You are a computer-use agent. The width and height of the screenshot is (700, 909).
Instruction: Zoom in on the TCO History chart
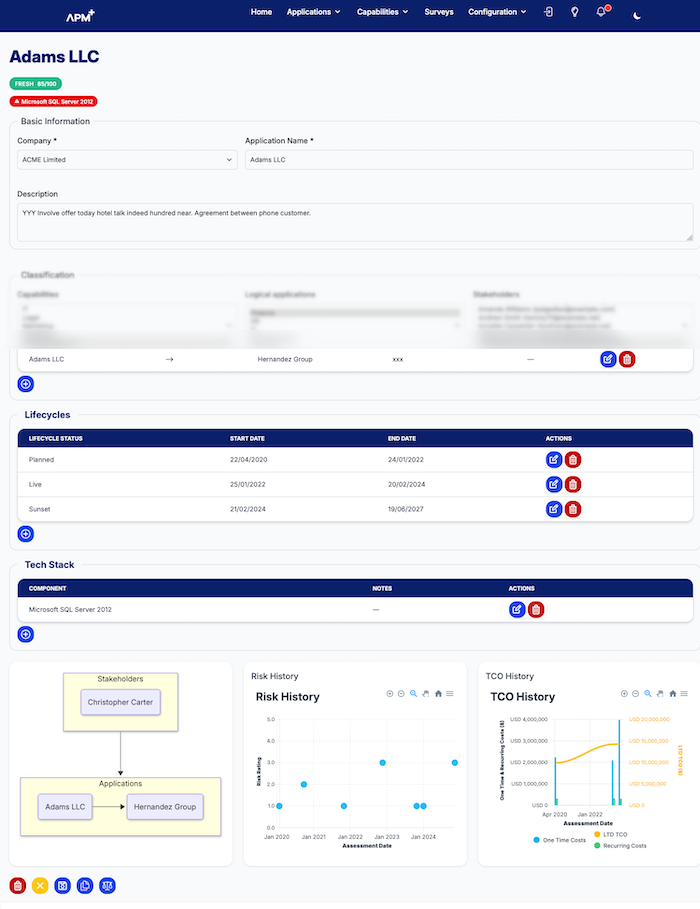[x=624, y=694]
